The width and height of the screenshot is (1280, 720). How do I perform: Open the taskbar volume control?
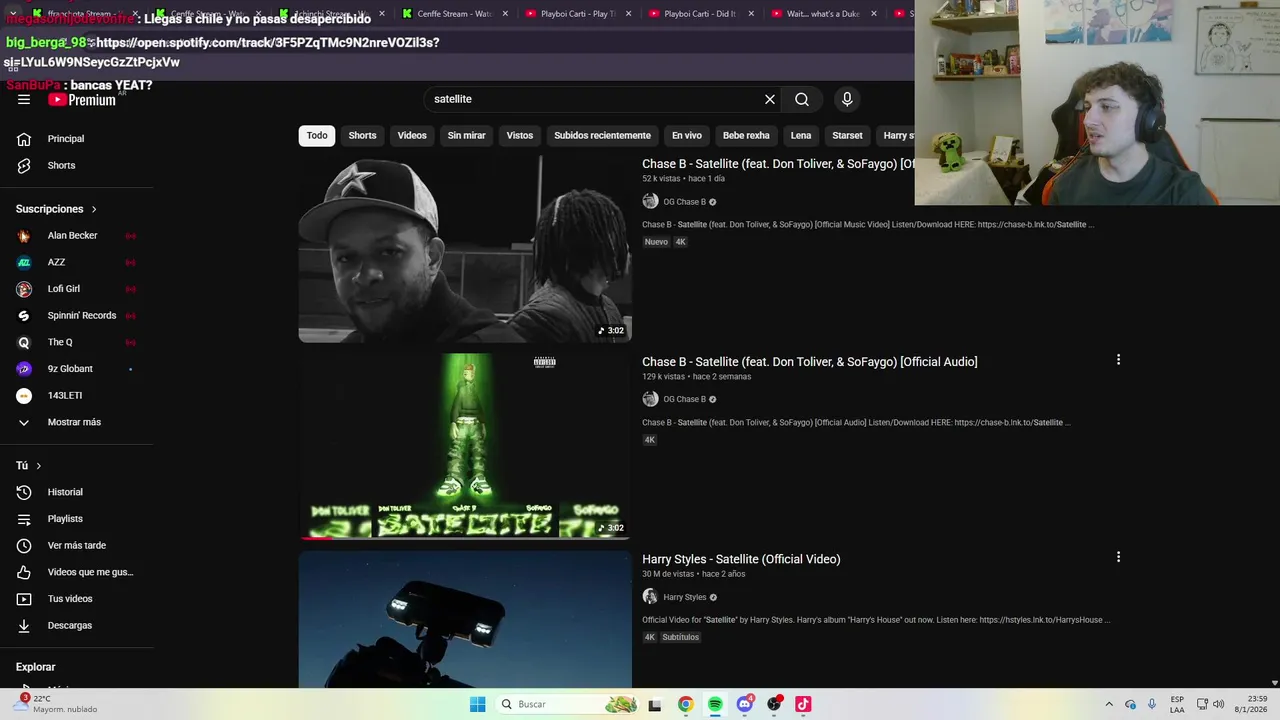click(1219, 704)
